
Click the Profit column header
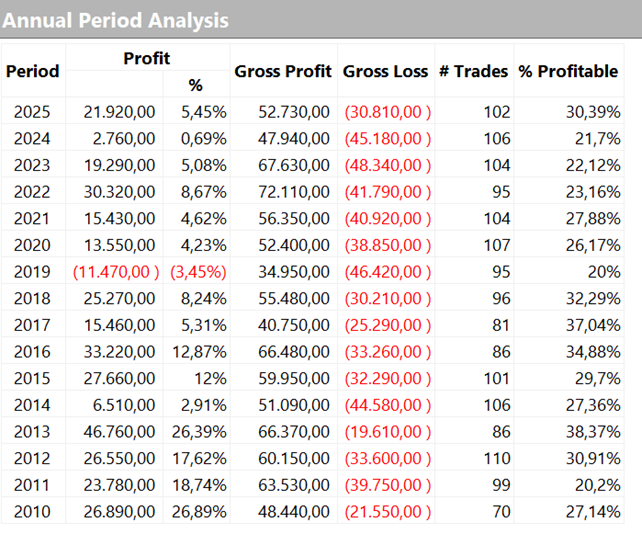tap(147, 59)
